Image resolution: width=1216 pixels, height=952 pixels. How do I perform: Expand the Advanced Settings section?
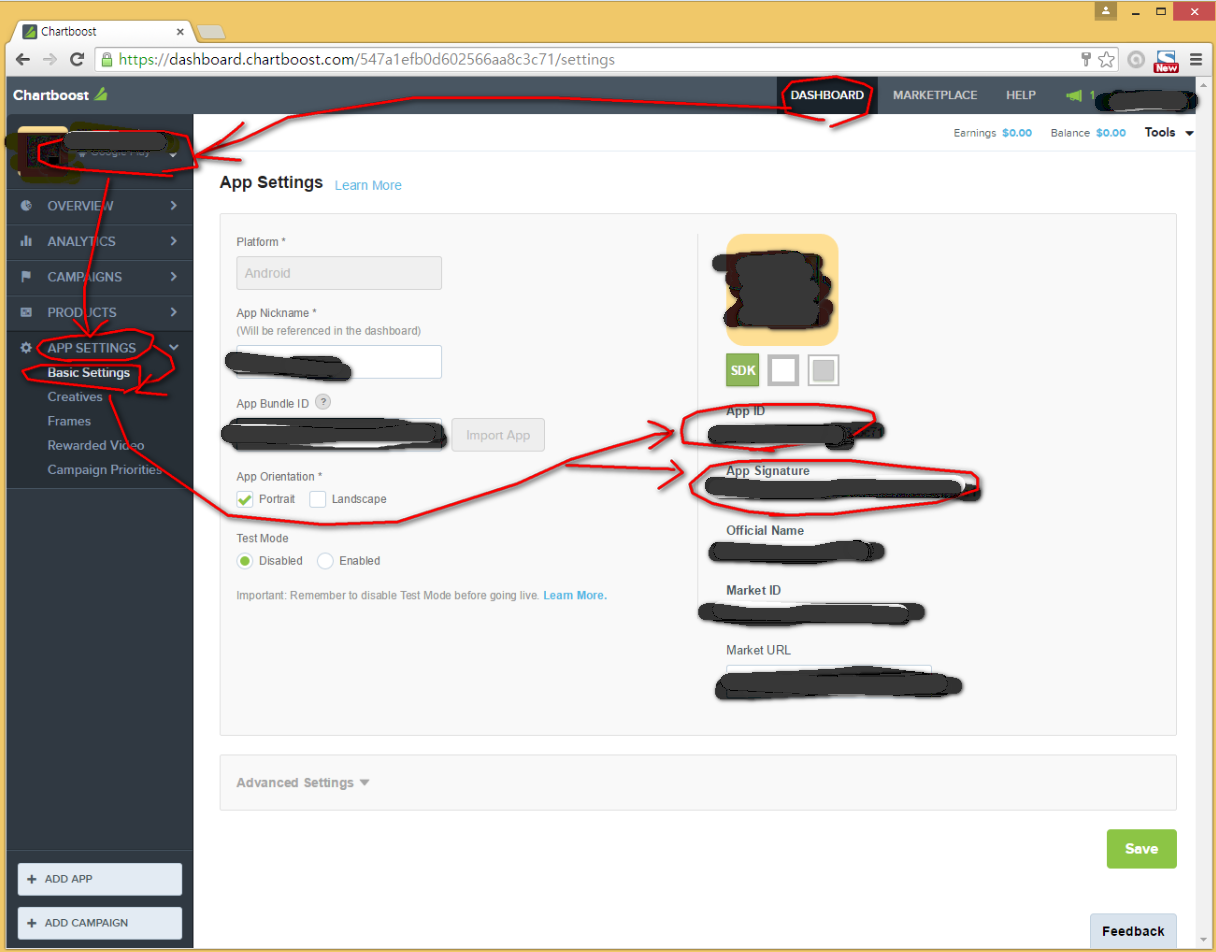coord(303,783)
